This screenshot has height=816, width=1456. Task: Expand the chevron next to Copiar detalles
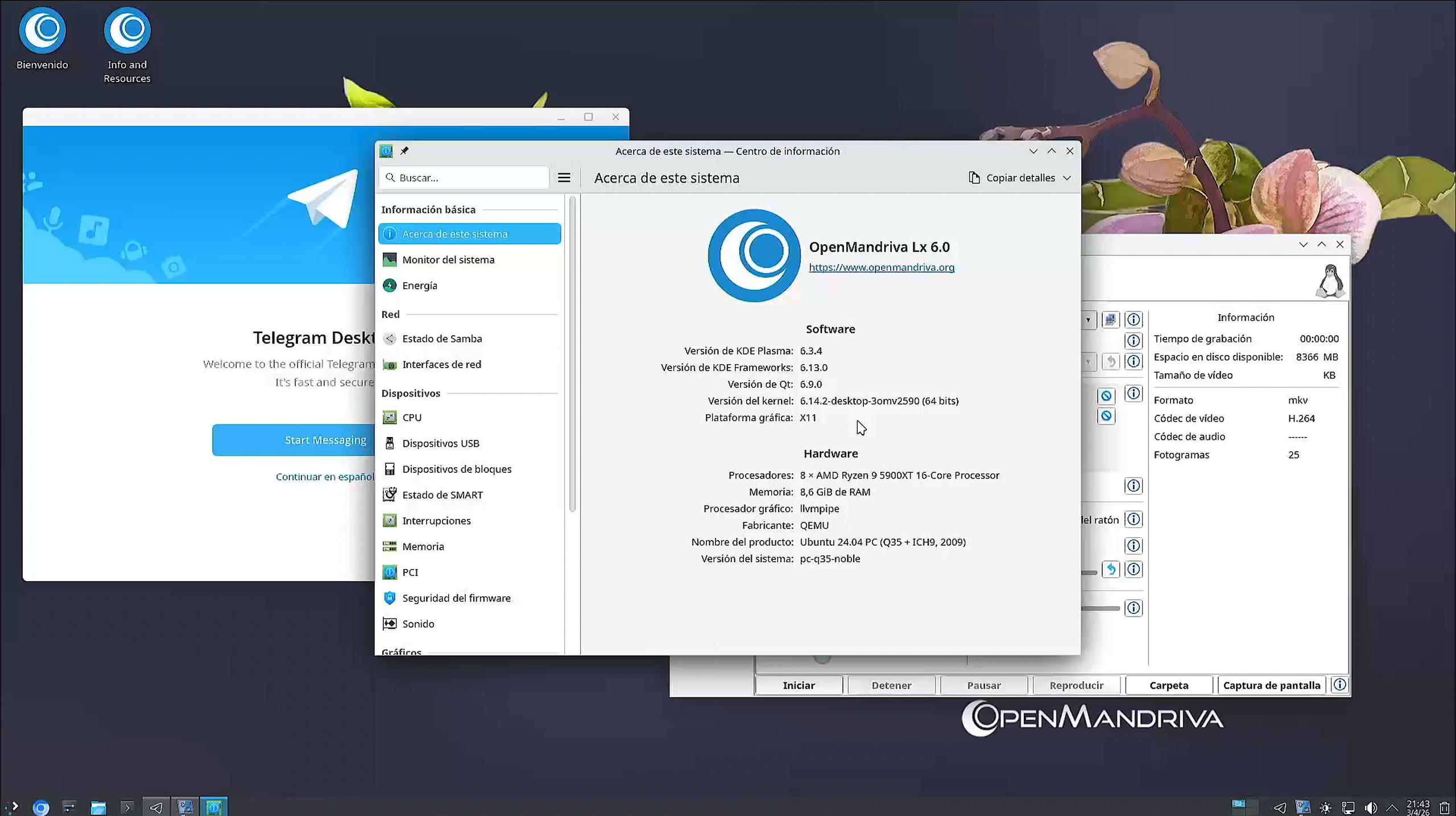click(x=1067, y=178)
